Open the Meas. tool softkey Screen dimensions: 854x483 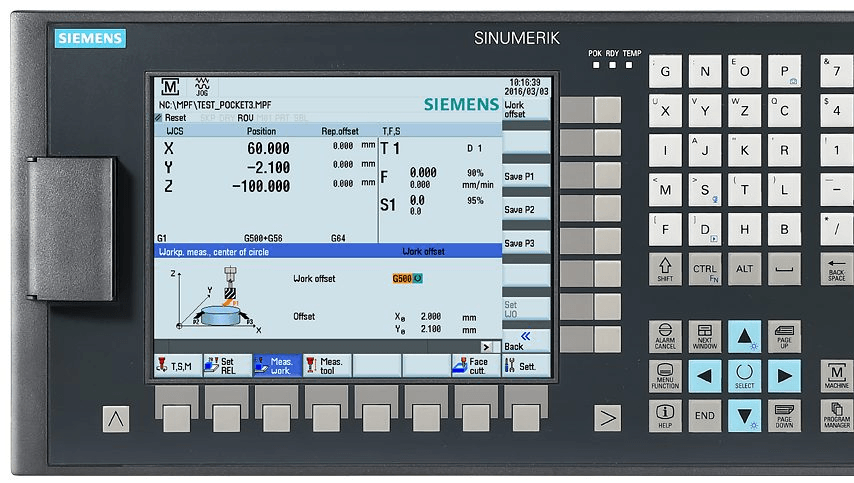click(327, 365)
